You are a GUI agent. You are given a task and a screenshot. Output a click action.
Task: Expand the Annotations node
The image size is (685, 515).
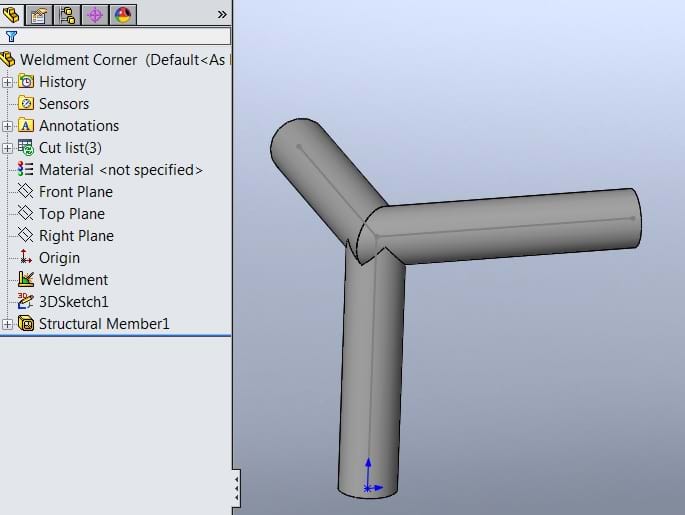coord(8,126)
